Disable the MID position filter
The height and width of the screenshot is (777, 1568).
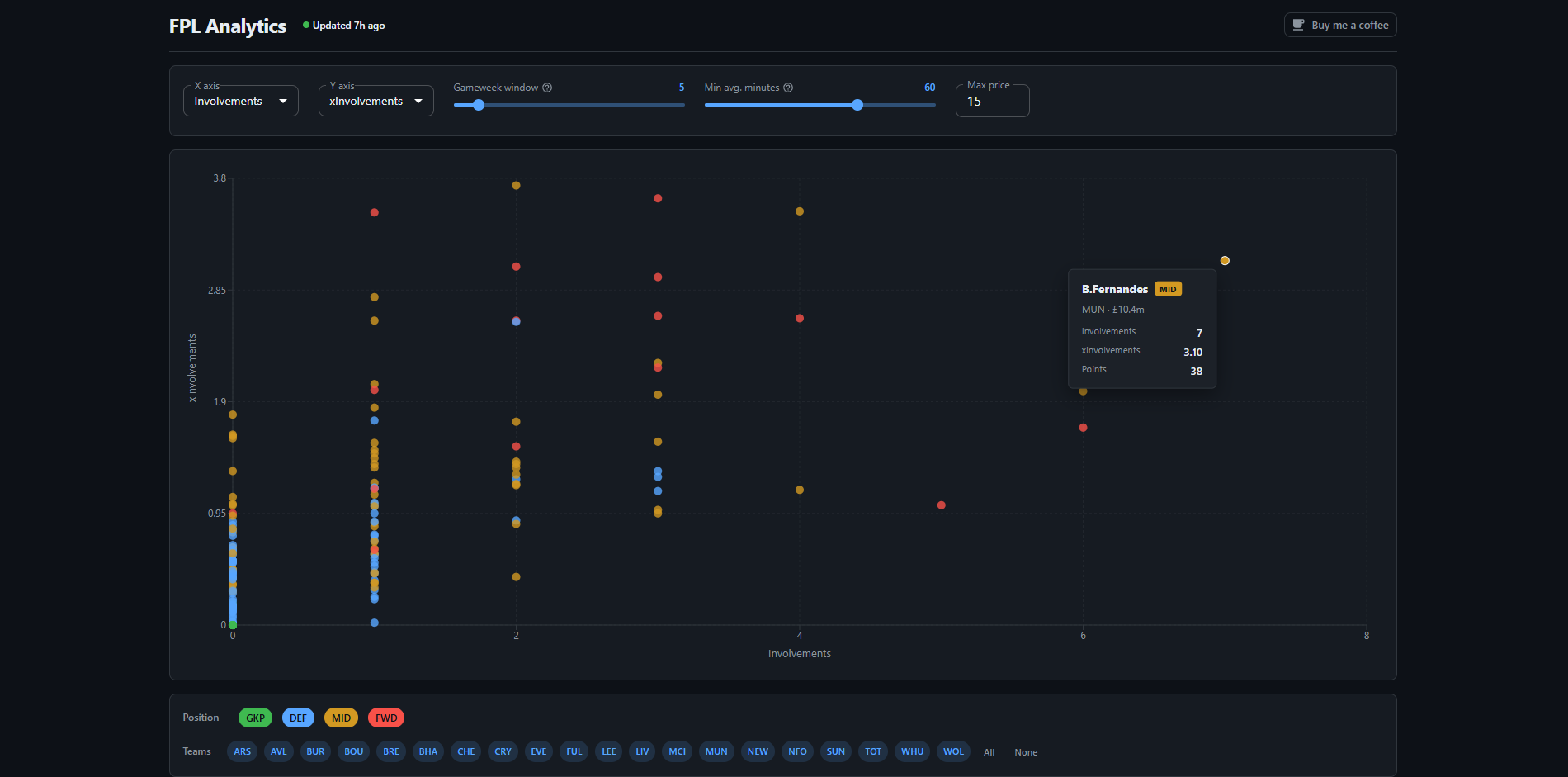[341, 718]
